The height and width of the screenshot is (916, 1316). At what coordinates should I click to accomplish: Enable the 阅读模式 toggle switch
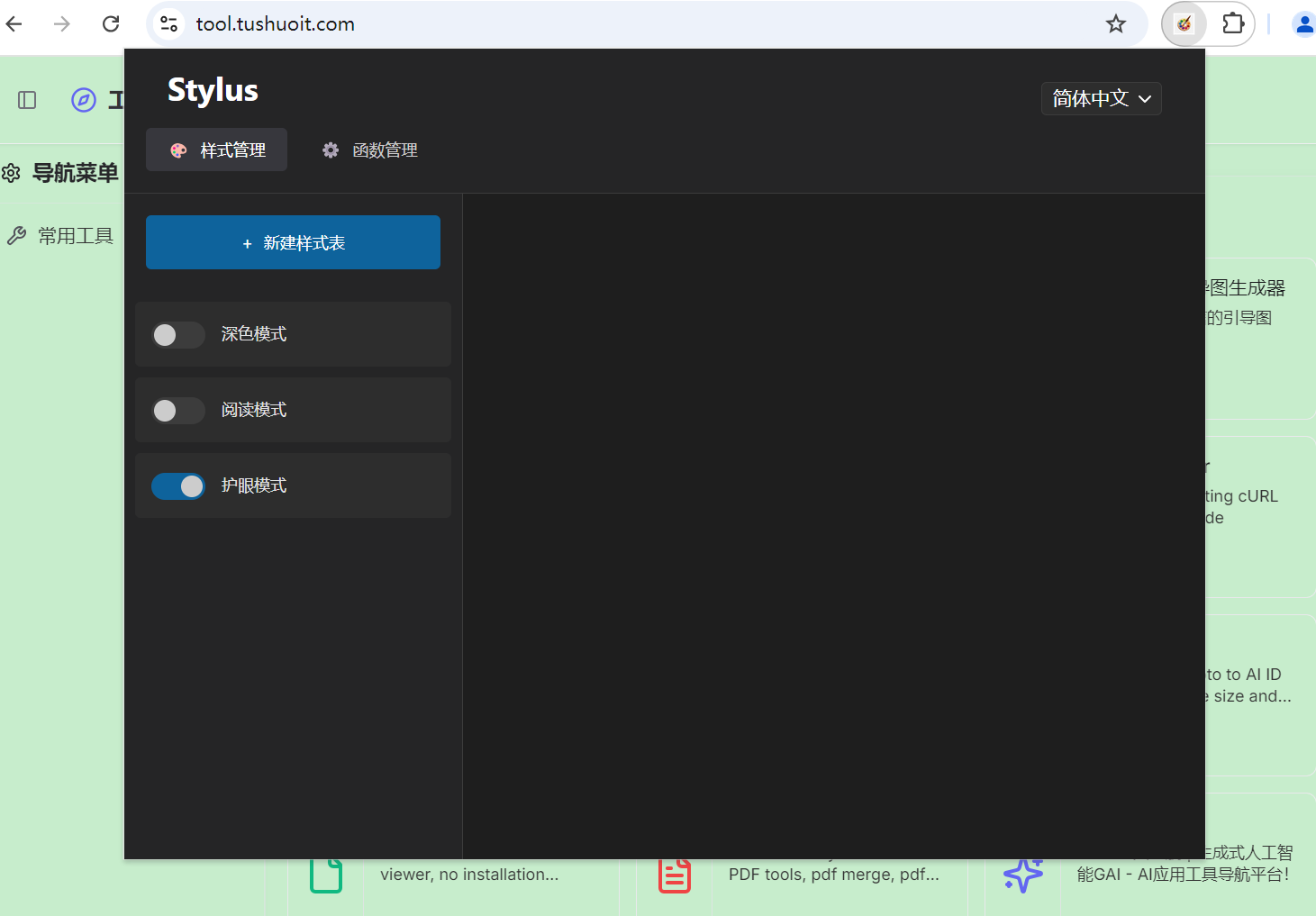(178, 411)
